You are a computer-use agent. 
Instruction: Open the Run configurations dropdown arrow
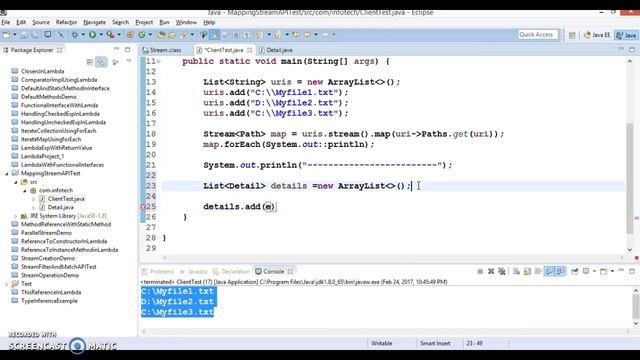click(101, 35)
